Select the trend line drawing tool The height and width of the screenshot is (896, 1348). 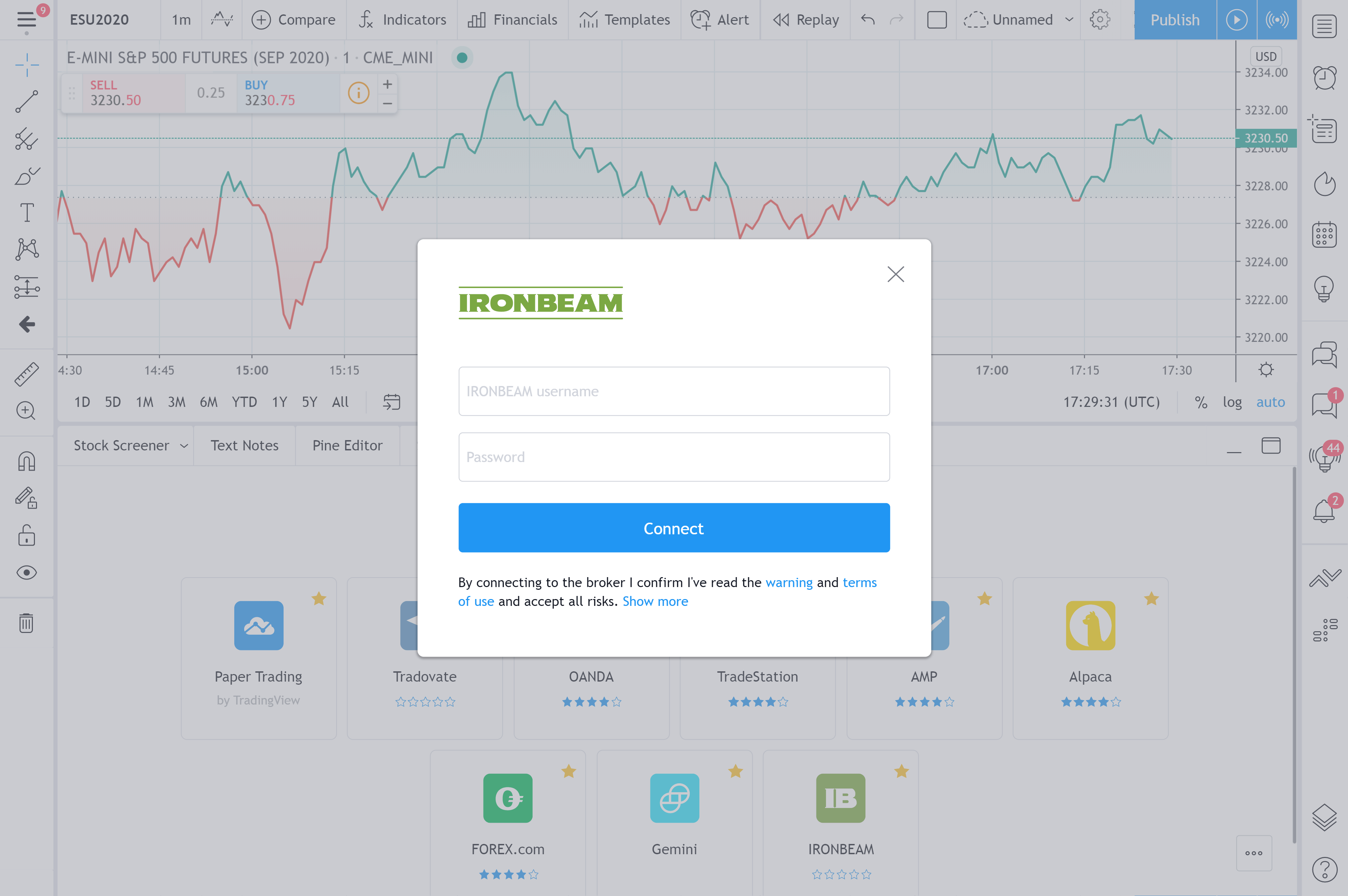pyautogui.click(x=26, y=102)
